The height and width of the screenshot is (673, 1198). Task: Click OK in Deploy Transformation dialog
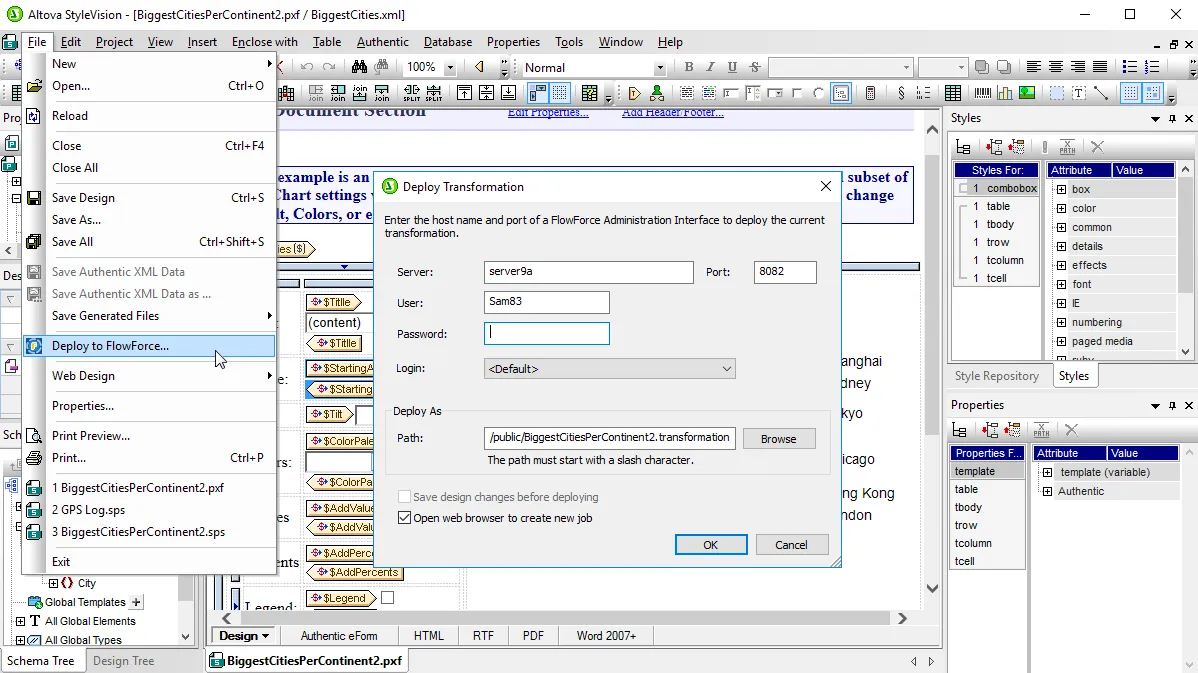tap(711, 545)
